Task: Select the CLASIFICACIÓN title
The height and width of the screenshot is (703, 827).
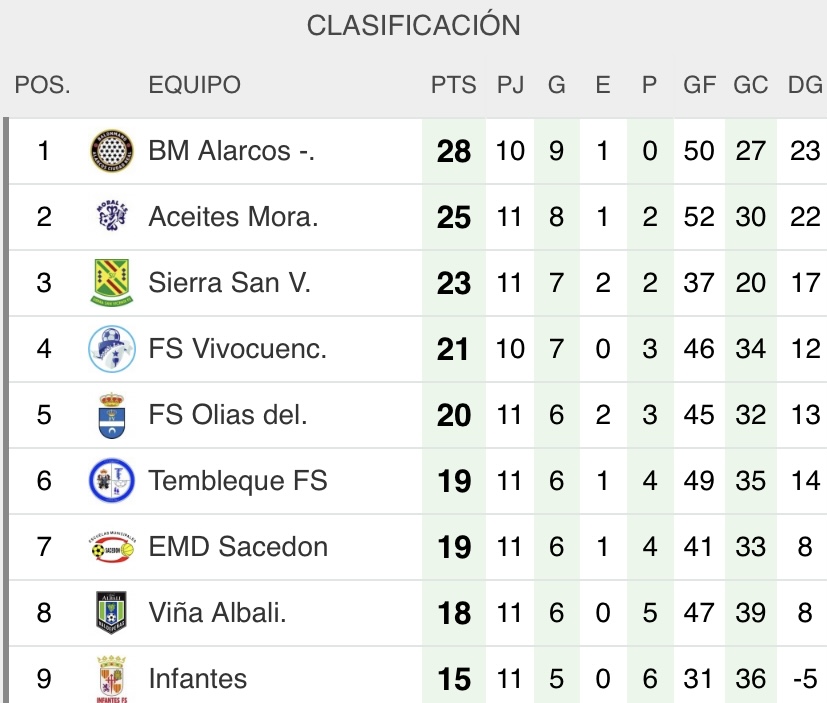Action: point(414,24)
